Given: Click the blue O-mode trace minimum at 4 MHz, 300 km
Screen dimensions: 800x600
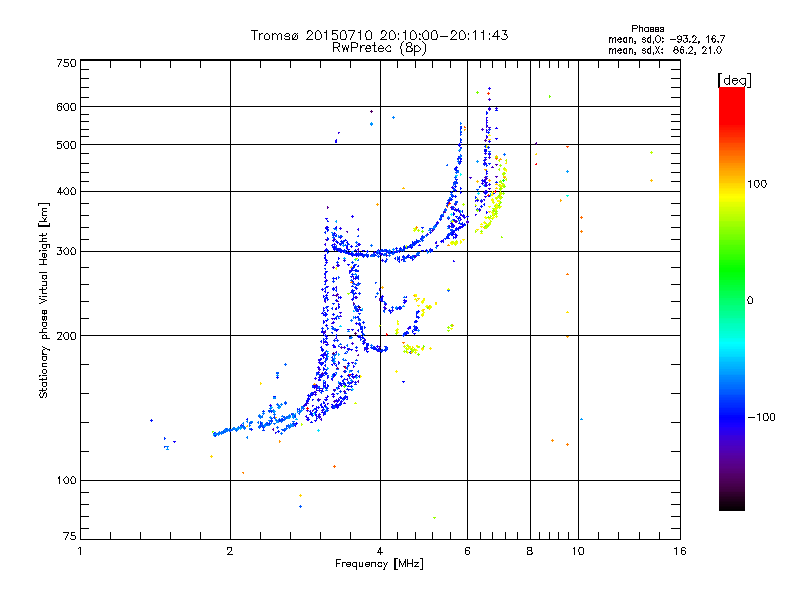Looking at the screenshot, I should coord(380,253).
